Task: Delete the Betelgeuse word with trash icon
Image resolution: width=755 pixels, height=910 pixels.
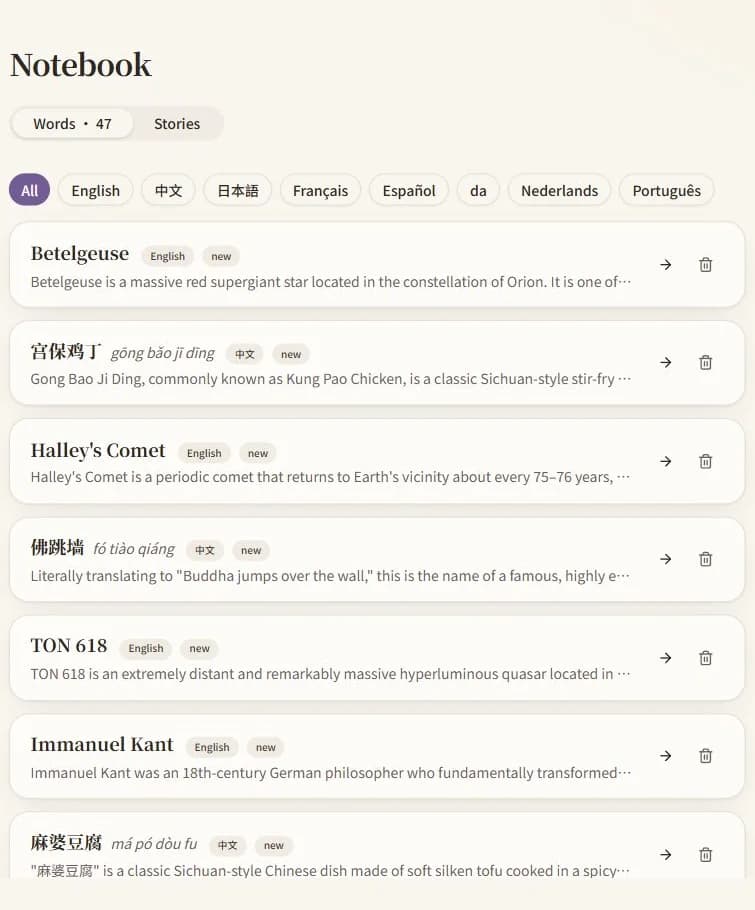Action: click(x=705, y=265)
